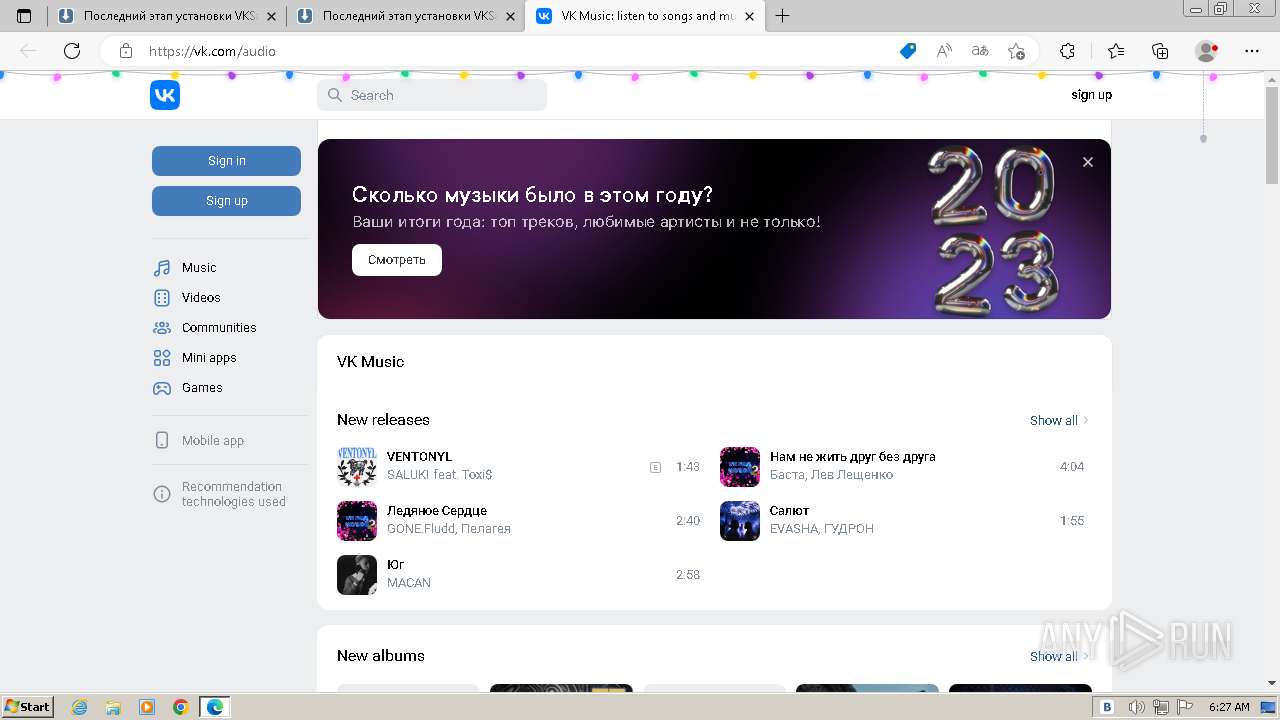The width and height of the screenshot is (1280, 720).
Task: Show all New releases
Action: tap(1059, 420)
